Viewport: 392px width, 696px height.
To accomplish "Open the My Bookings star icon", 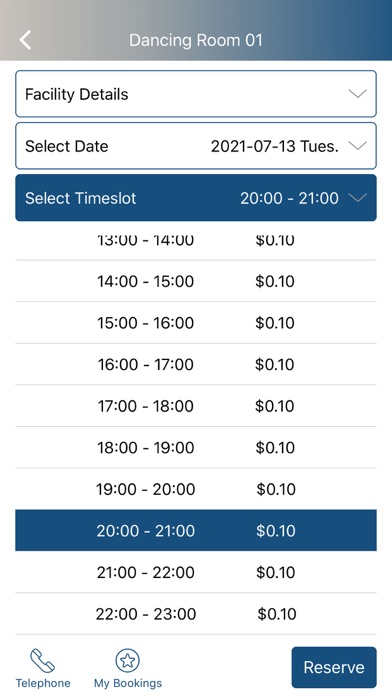I will (127, 660).
